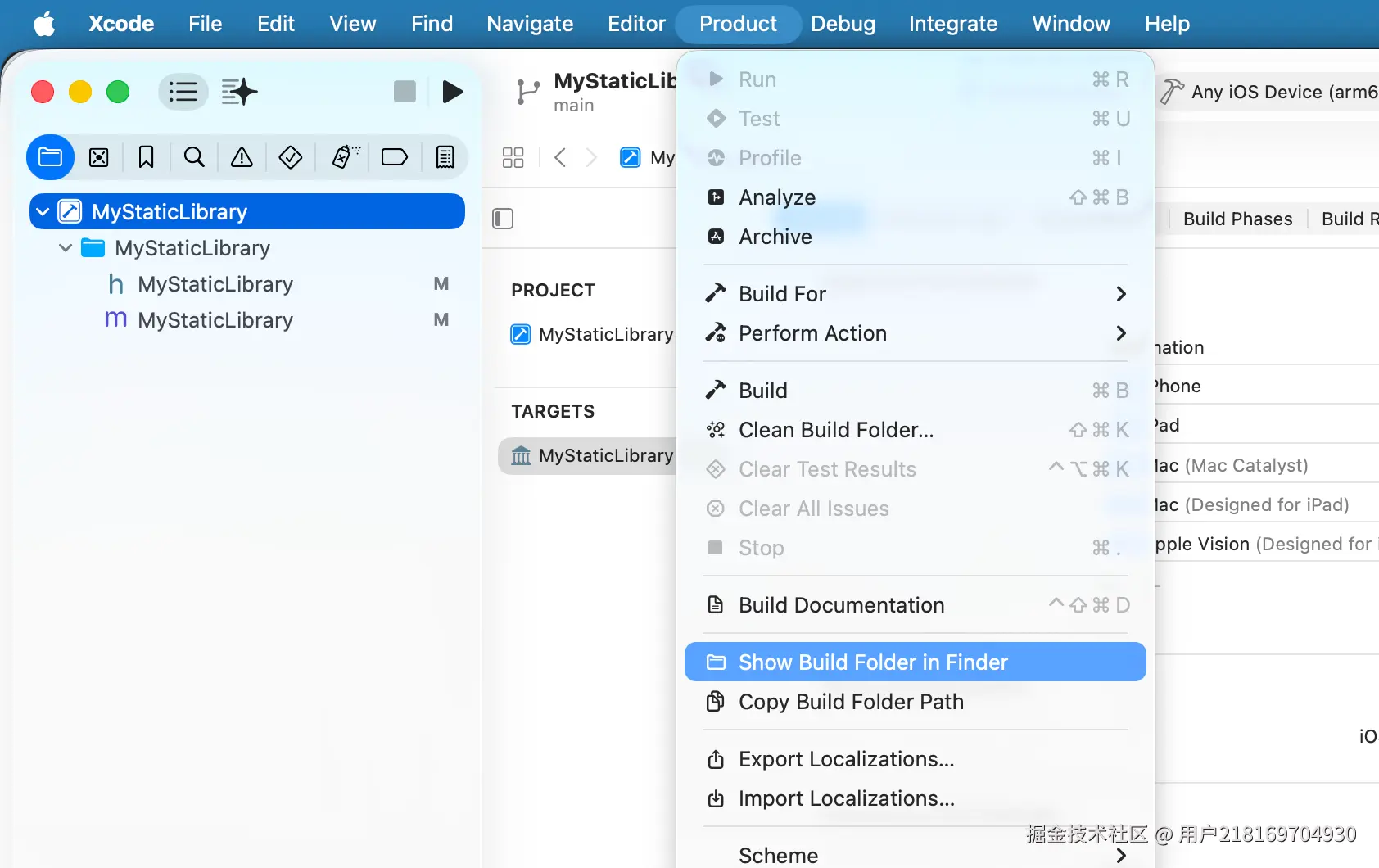Viewport: 1379px width, 868px height.
Task: Choose Copy Build Folder Path
Action: point(916,702)
